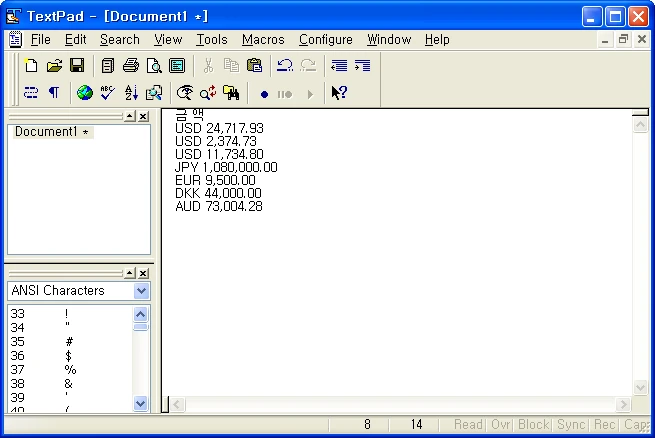Image resolution: width=655 pixels, height=438 pixels.
Task: Open web browser globe icon
Action: tap(85, 93)
